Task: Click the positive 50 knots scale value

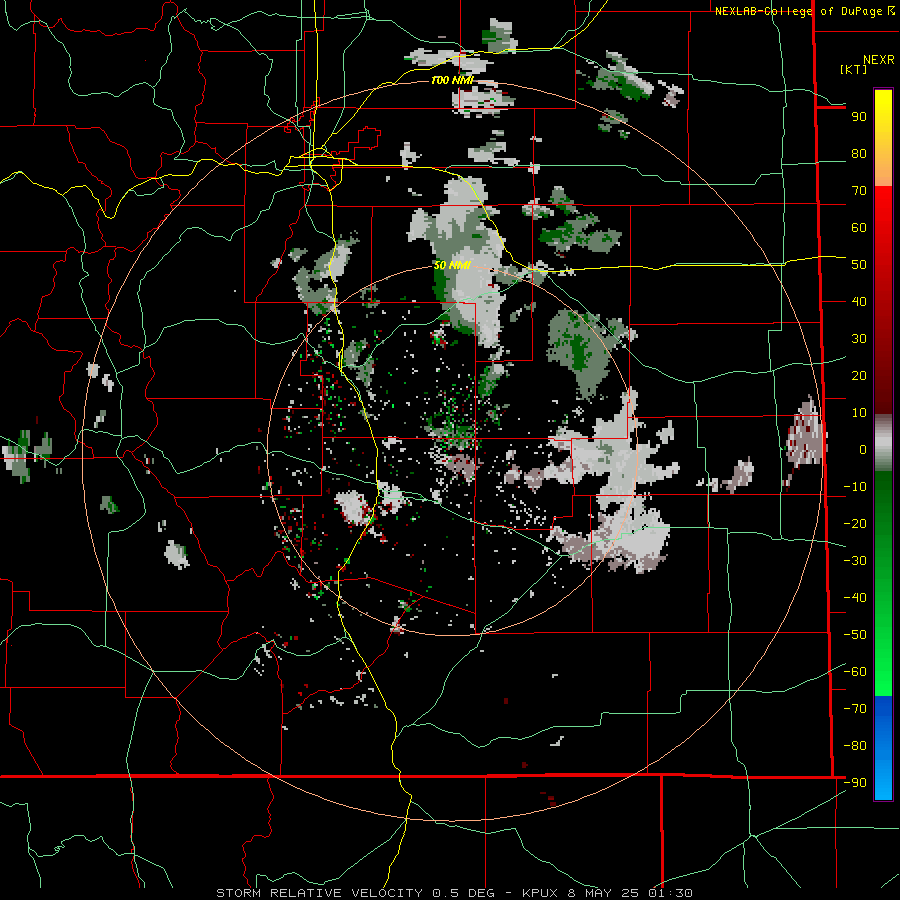Action: [x=859, y=265]
